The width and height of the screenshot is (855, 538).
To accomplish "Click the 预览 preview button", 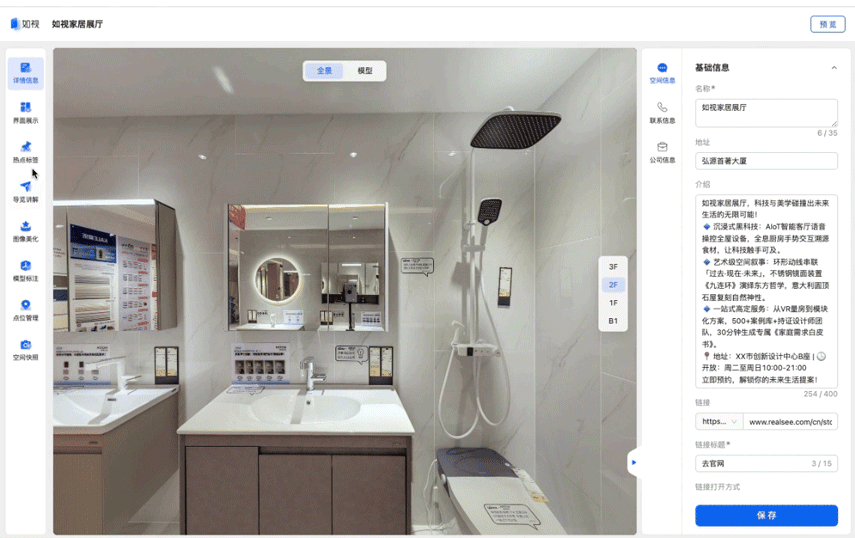I will [827, 24].
